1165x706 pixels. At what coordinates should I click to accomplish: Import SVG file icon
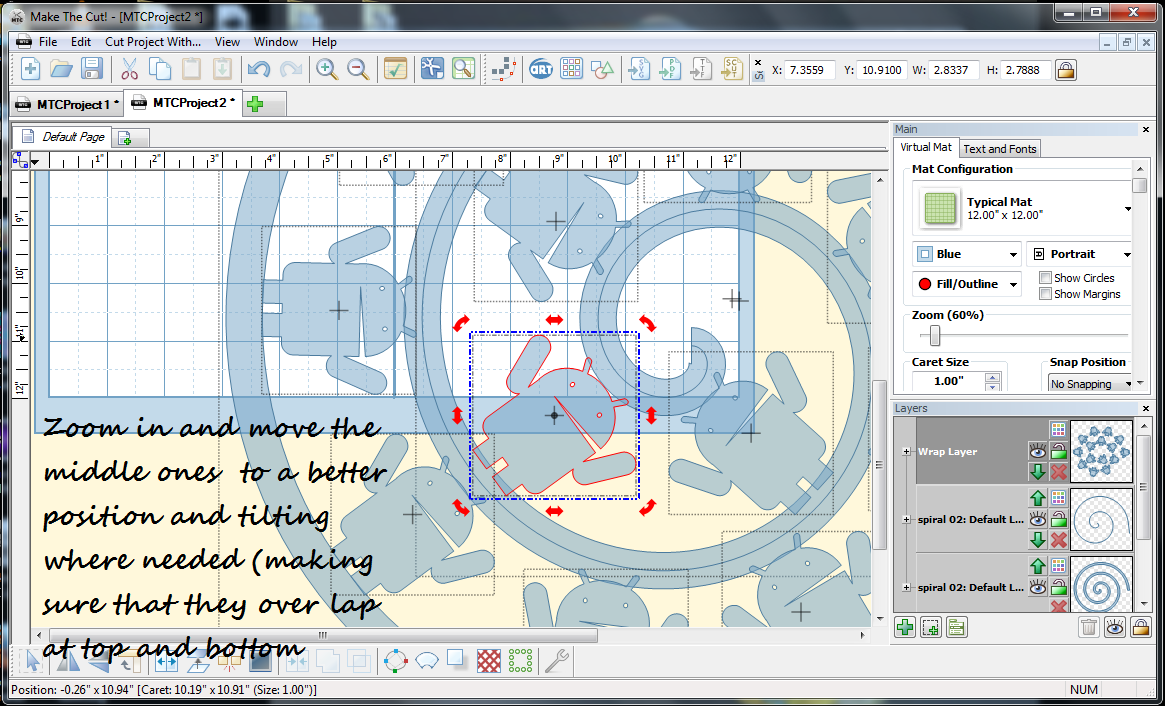639,70
